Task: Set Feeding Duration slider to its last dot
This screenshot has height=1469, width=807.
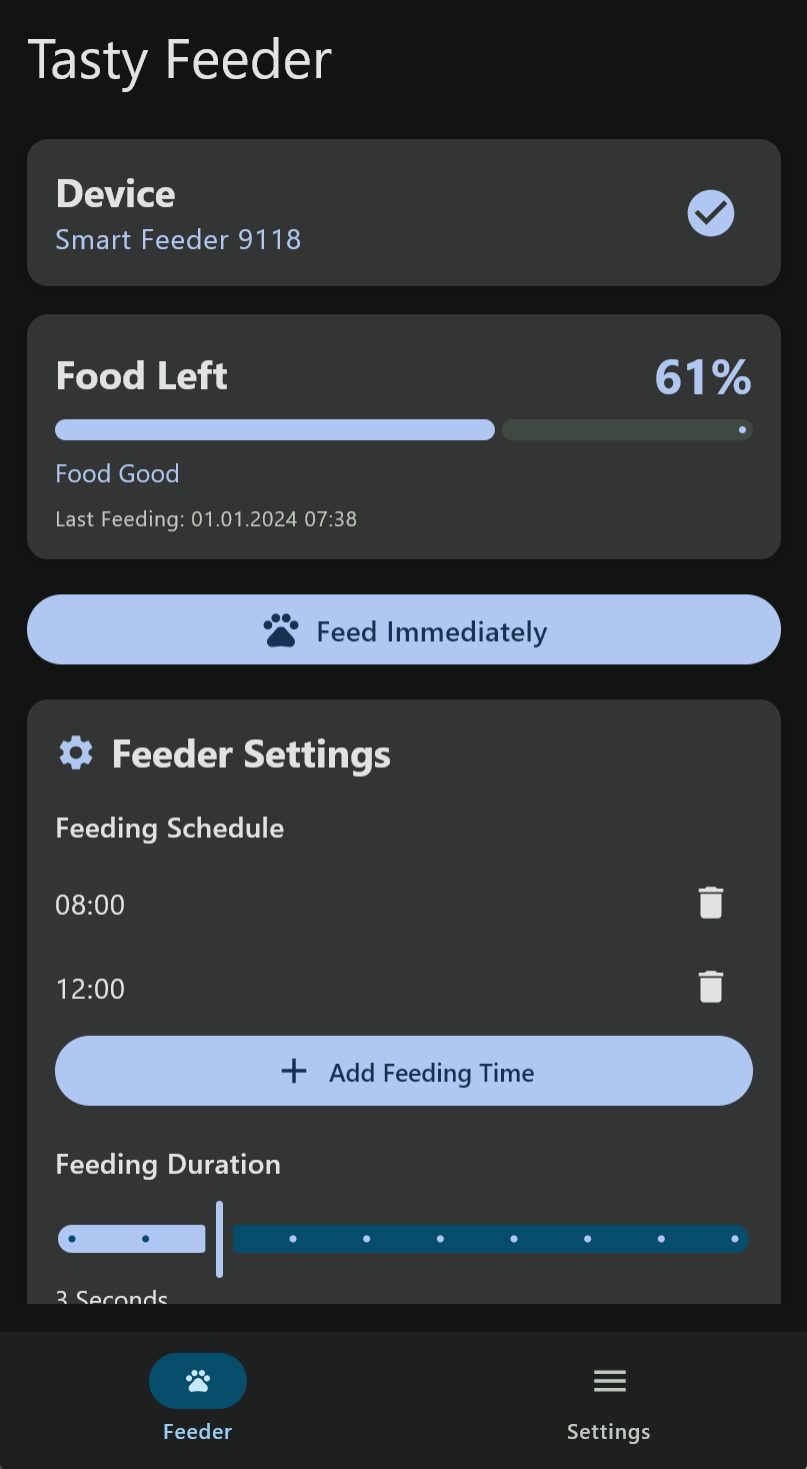Action: (735, 1239)
